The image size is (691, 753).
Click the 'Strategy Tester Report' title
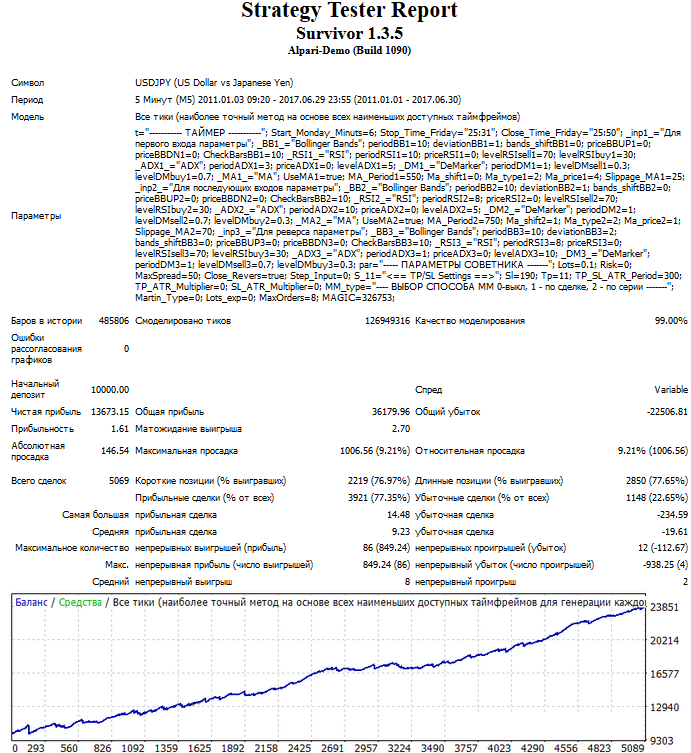click(349, 11)
